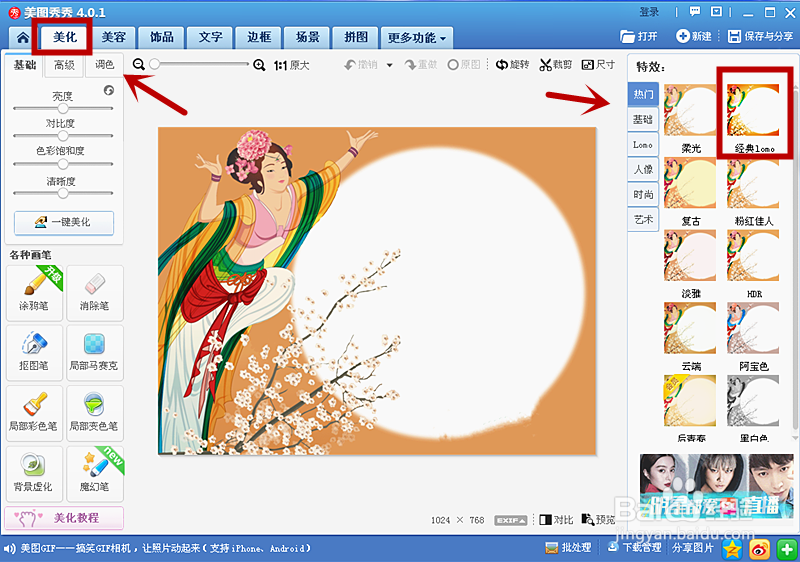Click the zoom out magnifier icon

[139, 64]
